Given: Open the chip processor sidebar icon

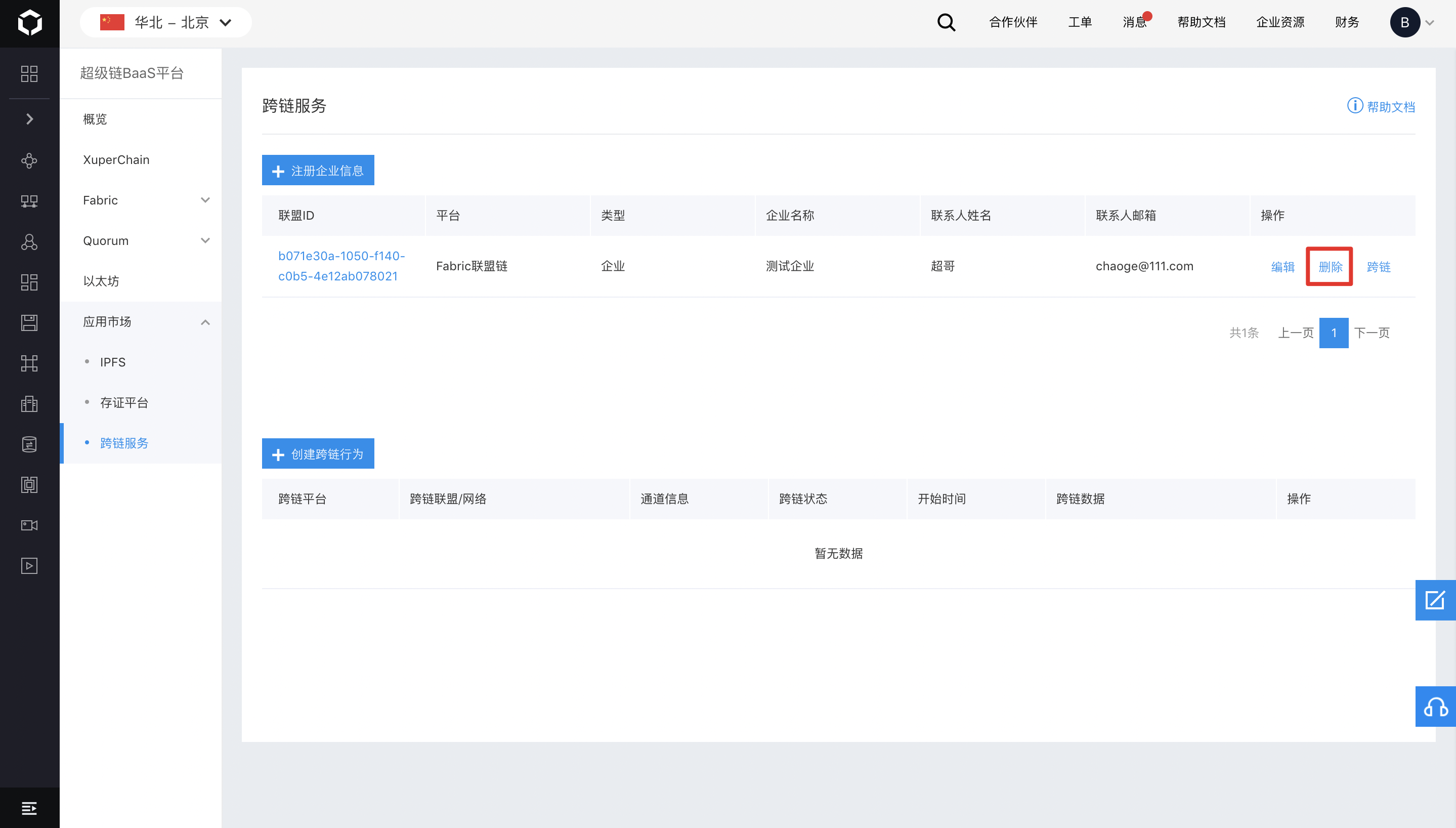Looking at the screenshot, I should click(x=29, y=484).
